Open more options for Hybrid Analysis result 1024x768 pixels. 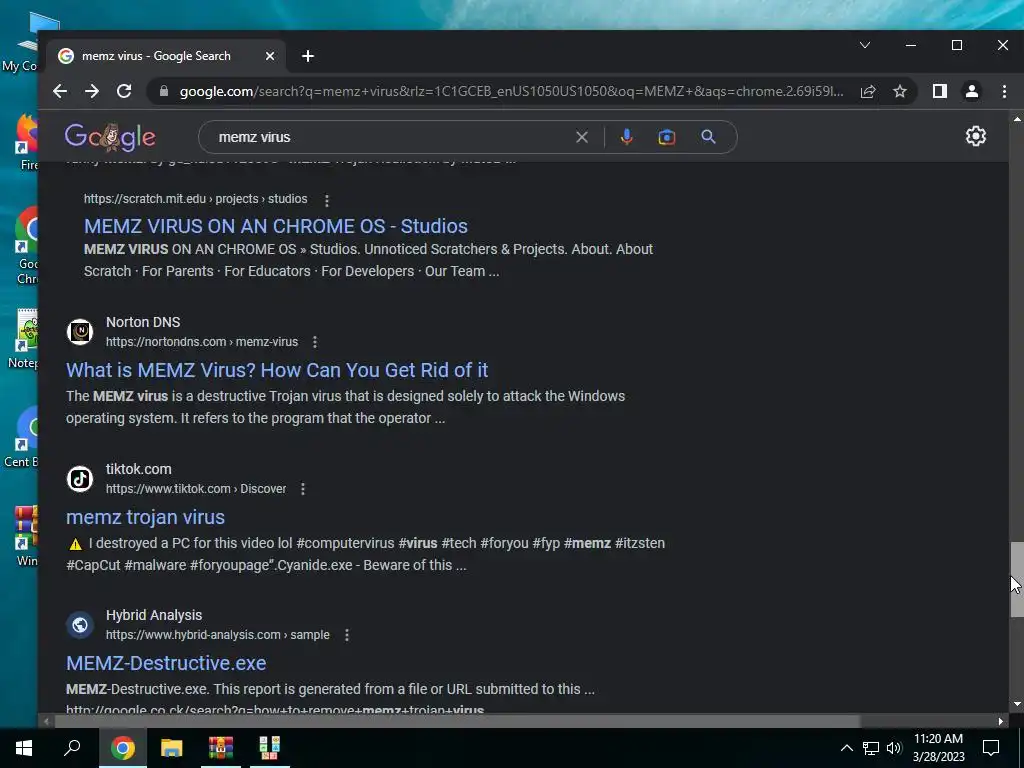click(347, 635)
